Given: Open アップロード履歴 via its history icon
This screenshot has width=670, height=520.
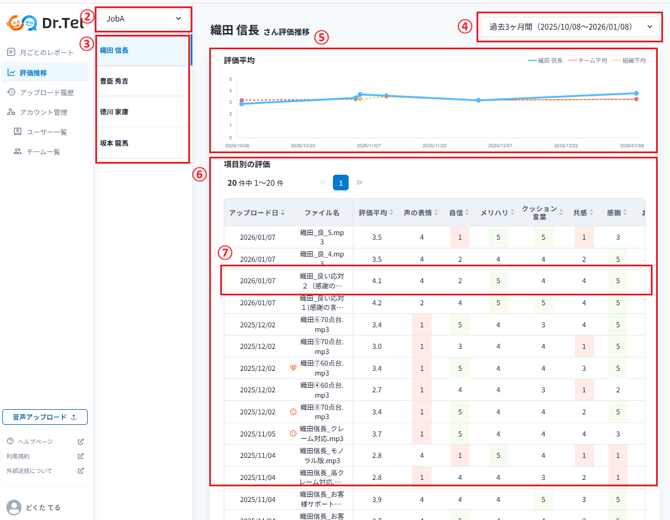Looking at the screenshot, I should pyautogui.click(x=11, y=92).
